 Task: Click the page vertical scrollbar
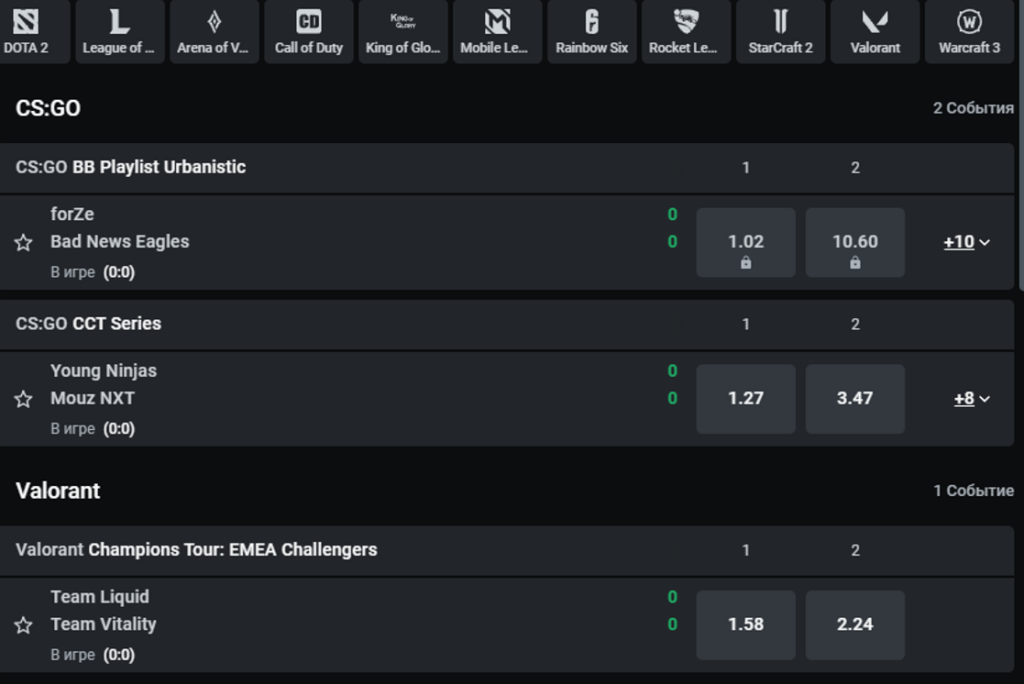pyautogui.click(x=1021, y=144)
